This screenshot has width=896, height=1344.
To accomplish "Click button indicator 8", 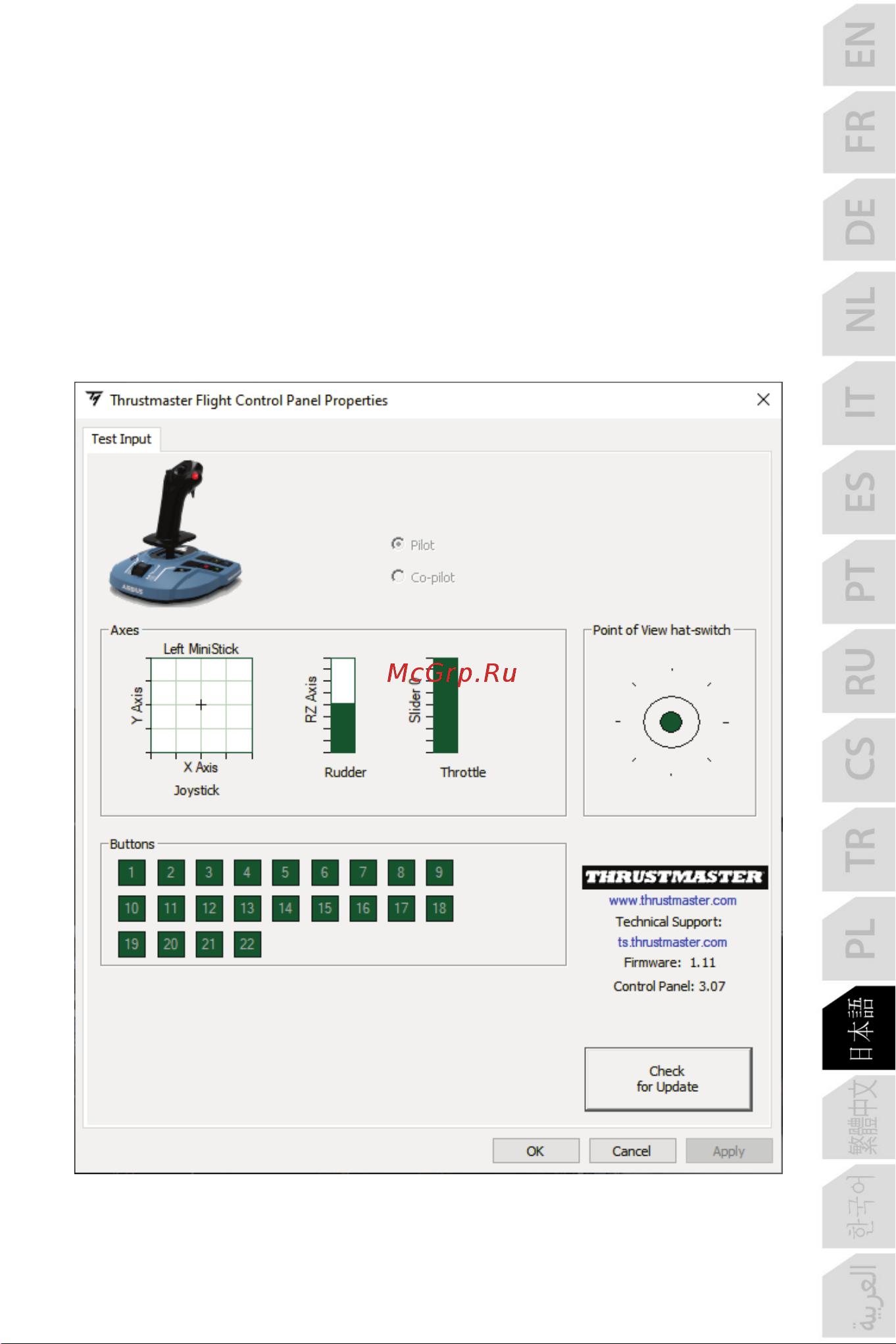I will 401,873.
